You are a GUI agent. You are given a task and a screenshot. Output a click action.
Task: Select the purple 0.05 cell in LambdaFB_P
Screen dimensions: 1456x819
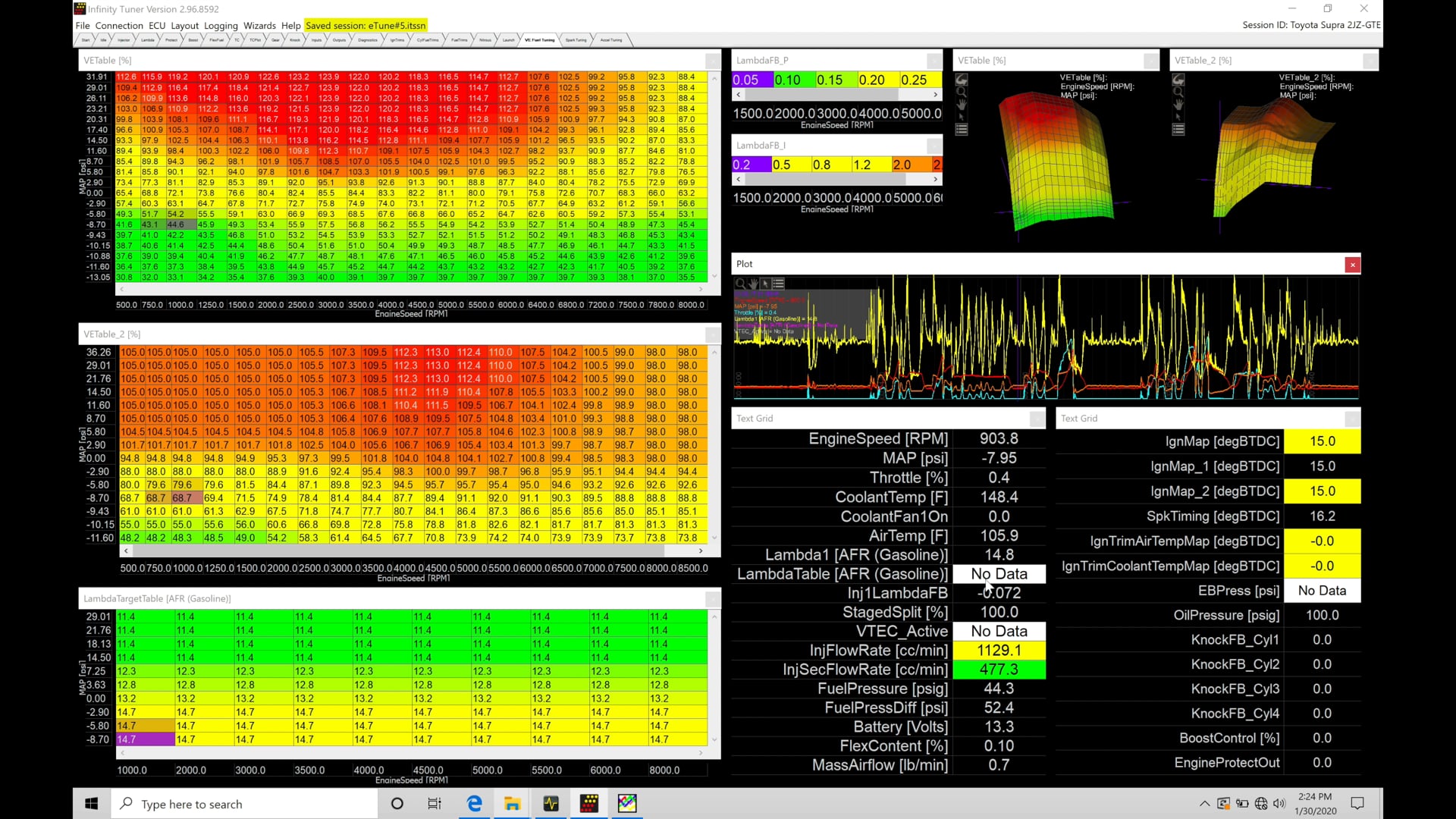751,79
